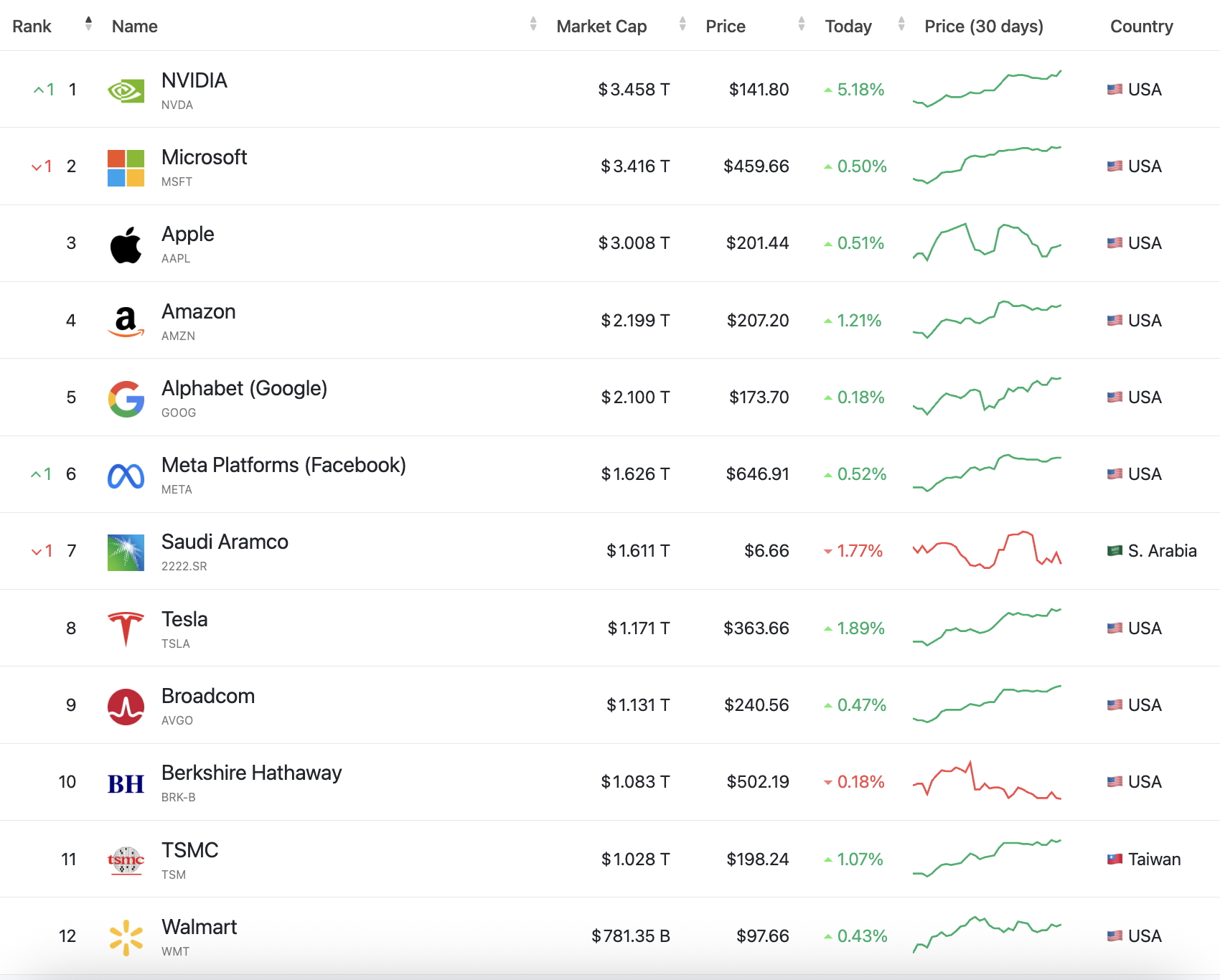Sort table using Name column arrows

pos(533,24)
